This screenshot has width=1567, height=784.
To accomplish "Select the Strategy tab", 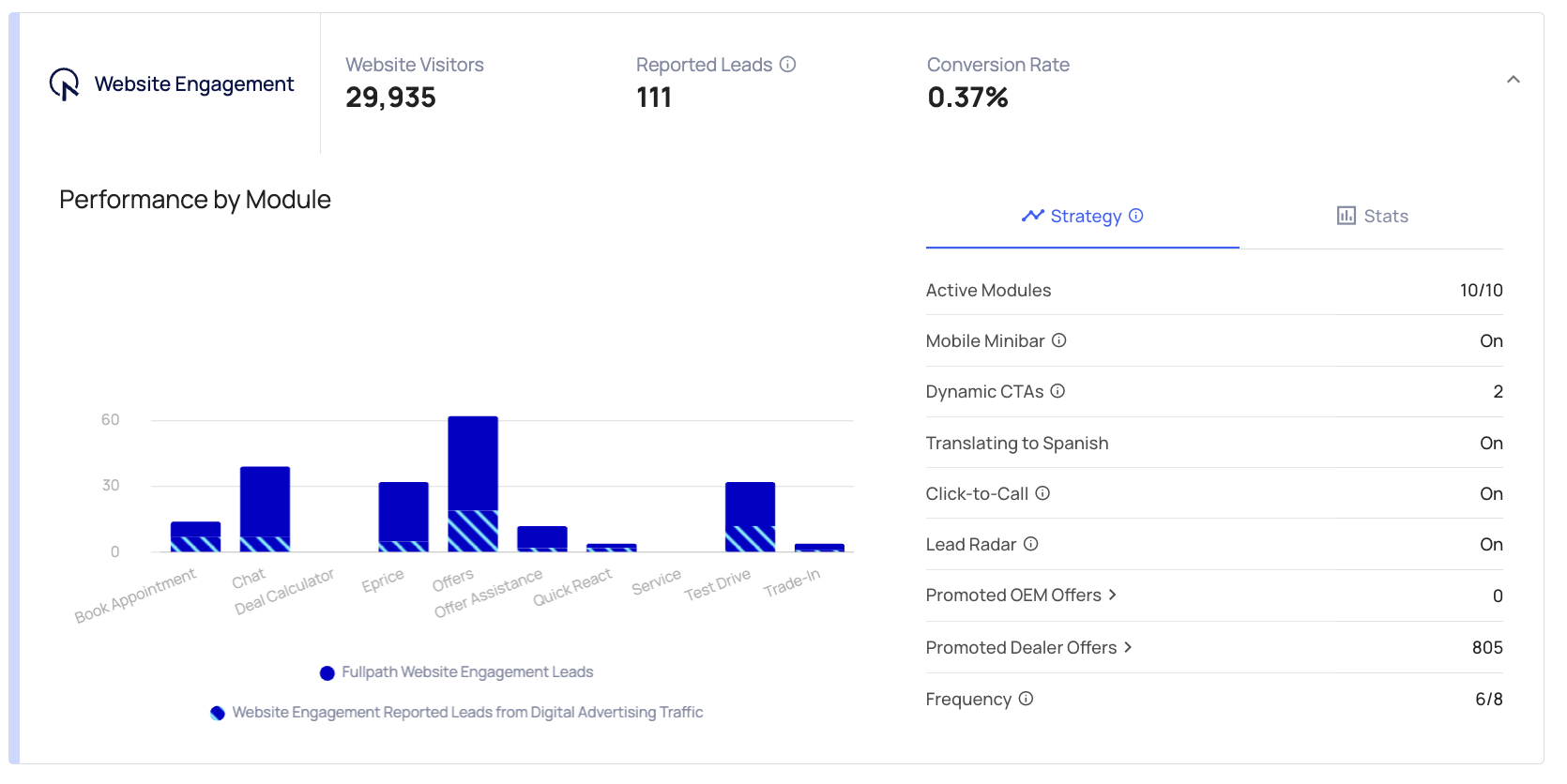I will coord(1082,217).
